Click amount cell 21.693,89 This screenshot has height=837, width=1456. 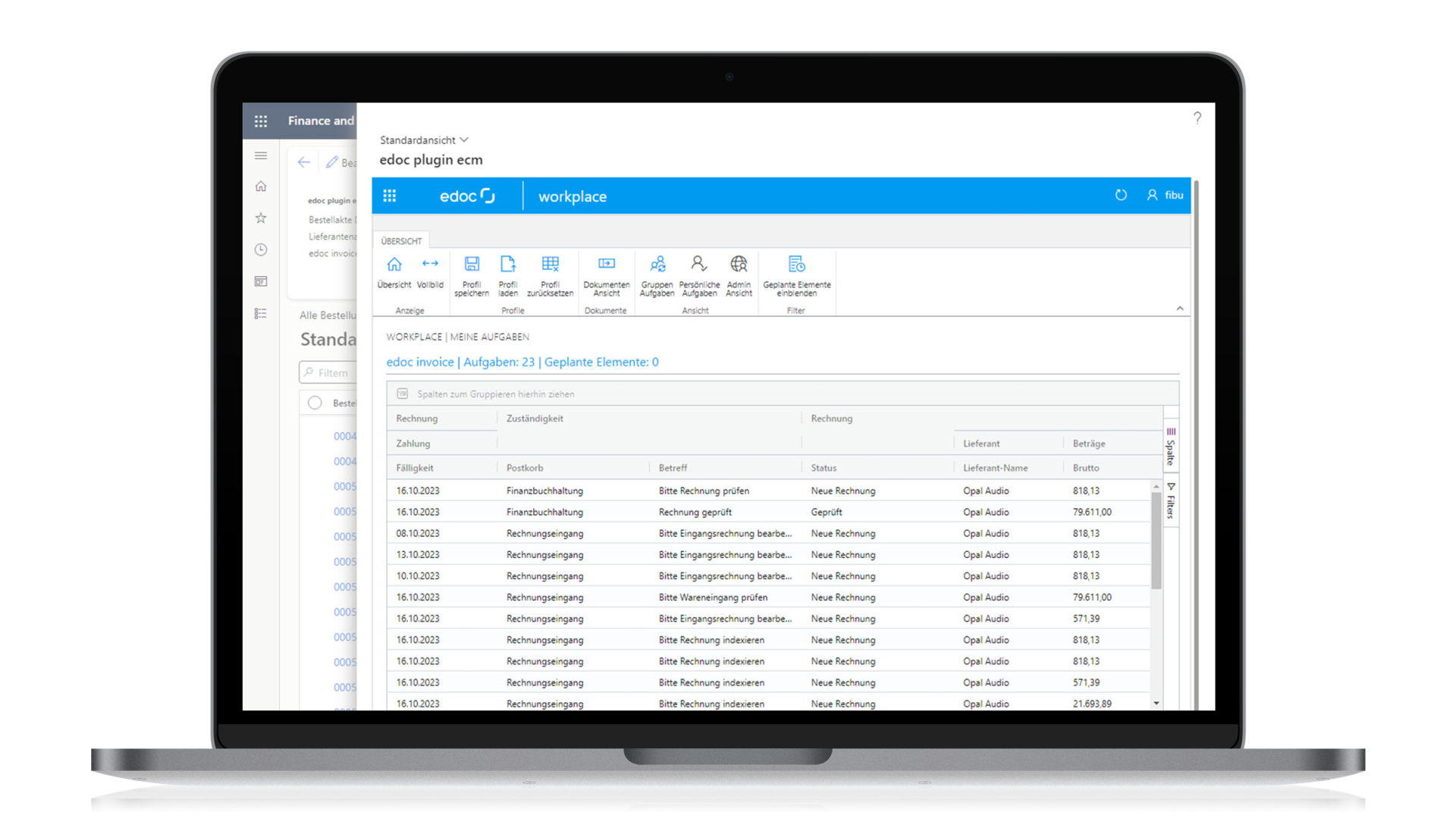1092,704
